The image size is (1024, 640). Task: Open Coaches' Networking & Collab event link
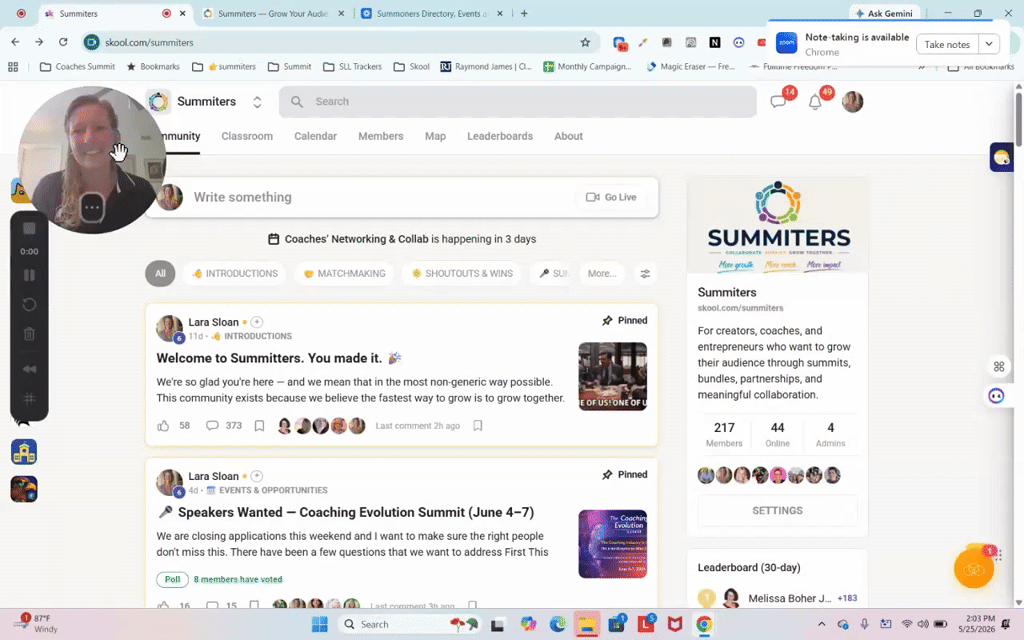point(357,239)
